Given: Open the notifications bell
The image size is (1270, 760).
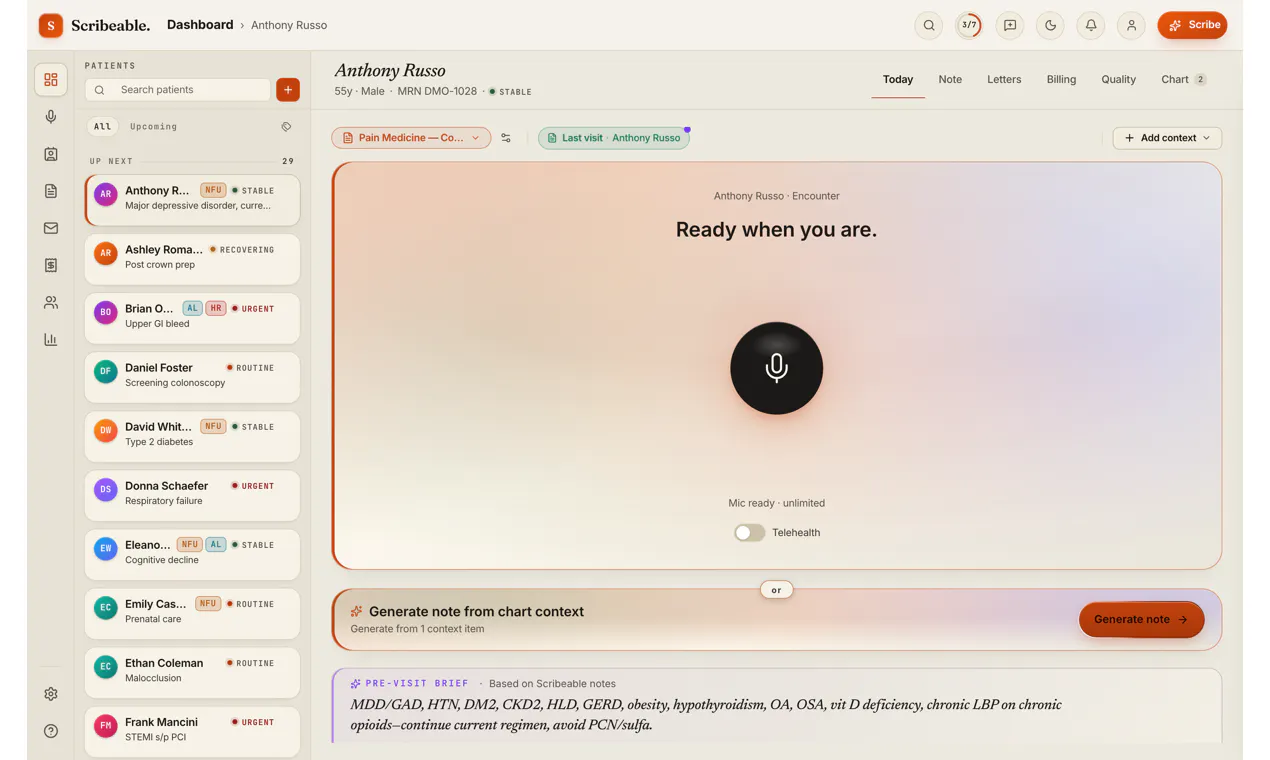Looking at the screenshot, I should (1091, 25).
